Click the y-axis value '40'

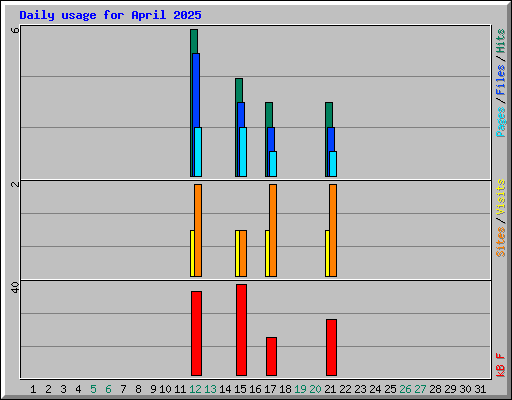click(x=15, y=287)
